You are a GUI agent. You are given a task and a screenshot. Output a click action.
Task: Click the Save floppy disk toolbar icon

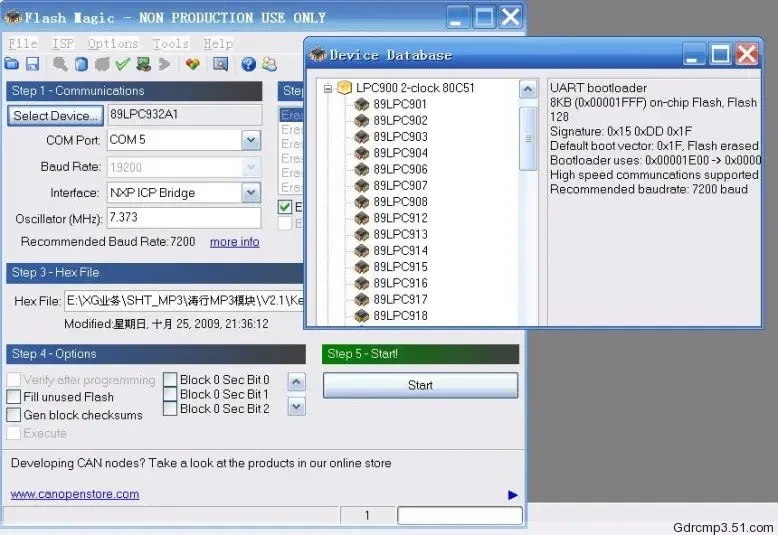click(33, 64)
